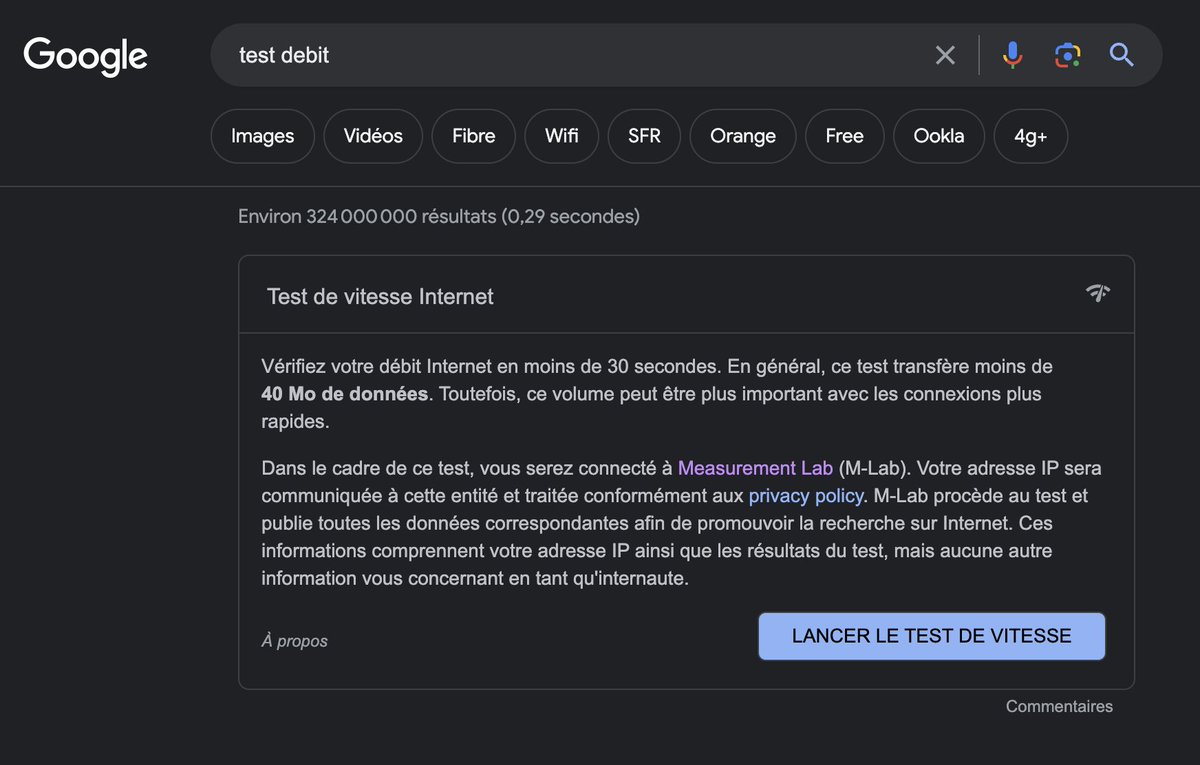Screen dimensions: 1200x765
Task: Start voice search with microphone icon
Action: [x=1013, y=55]
